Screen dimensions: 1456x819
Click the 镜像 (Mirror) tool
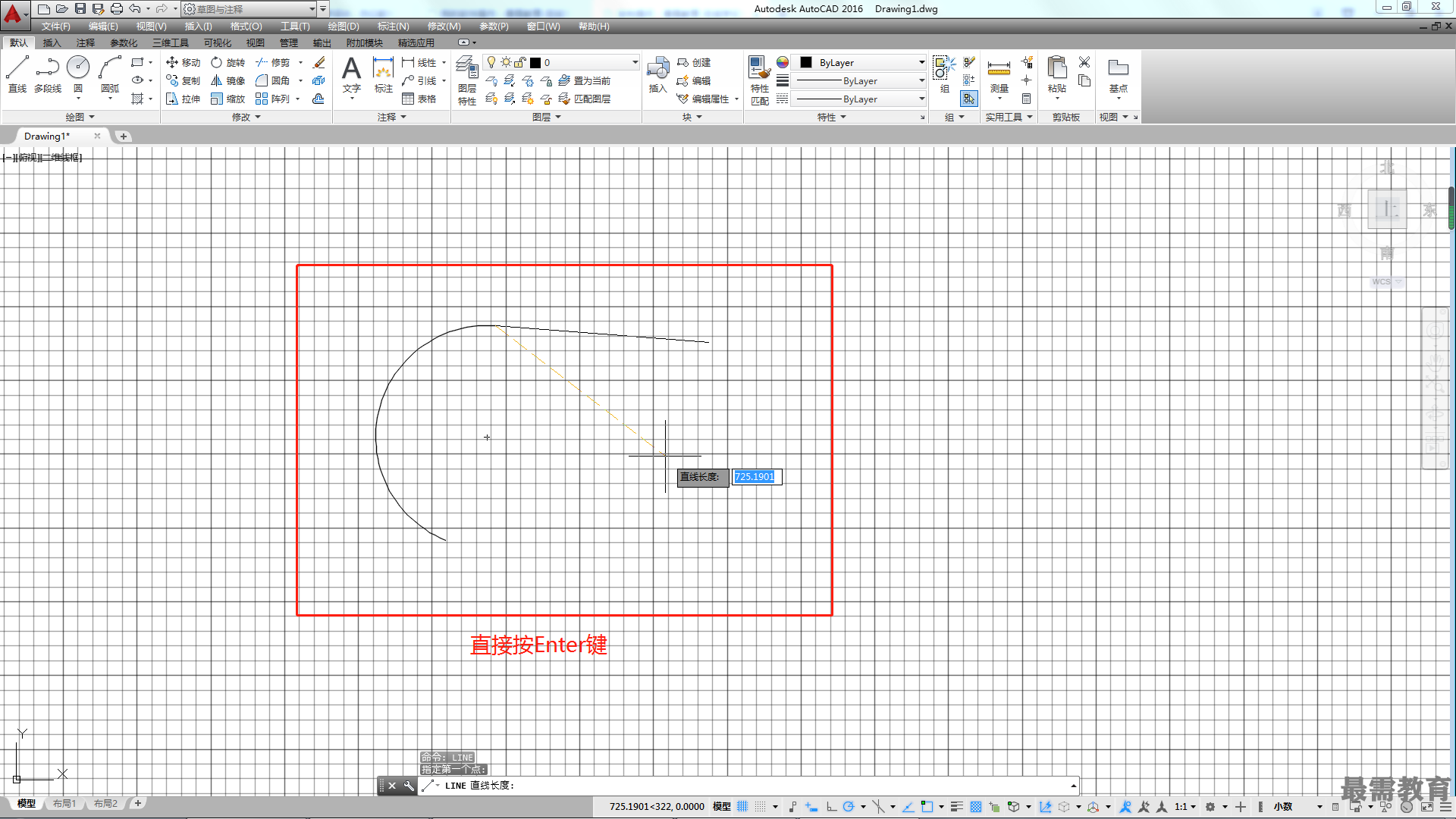(x=228, y=80)
